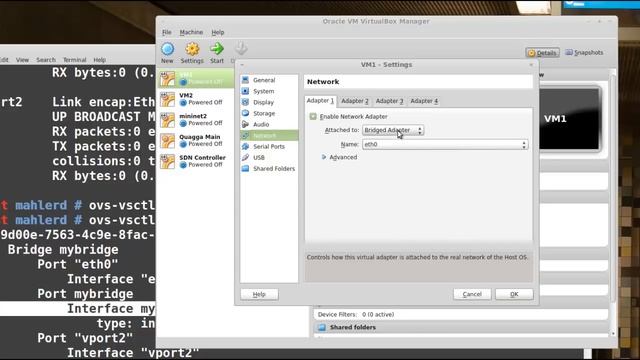The width and height of the screenshot is (640, 360).
Task: Switch to the Adapter 2 tab
Action: (355, 101)
